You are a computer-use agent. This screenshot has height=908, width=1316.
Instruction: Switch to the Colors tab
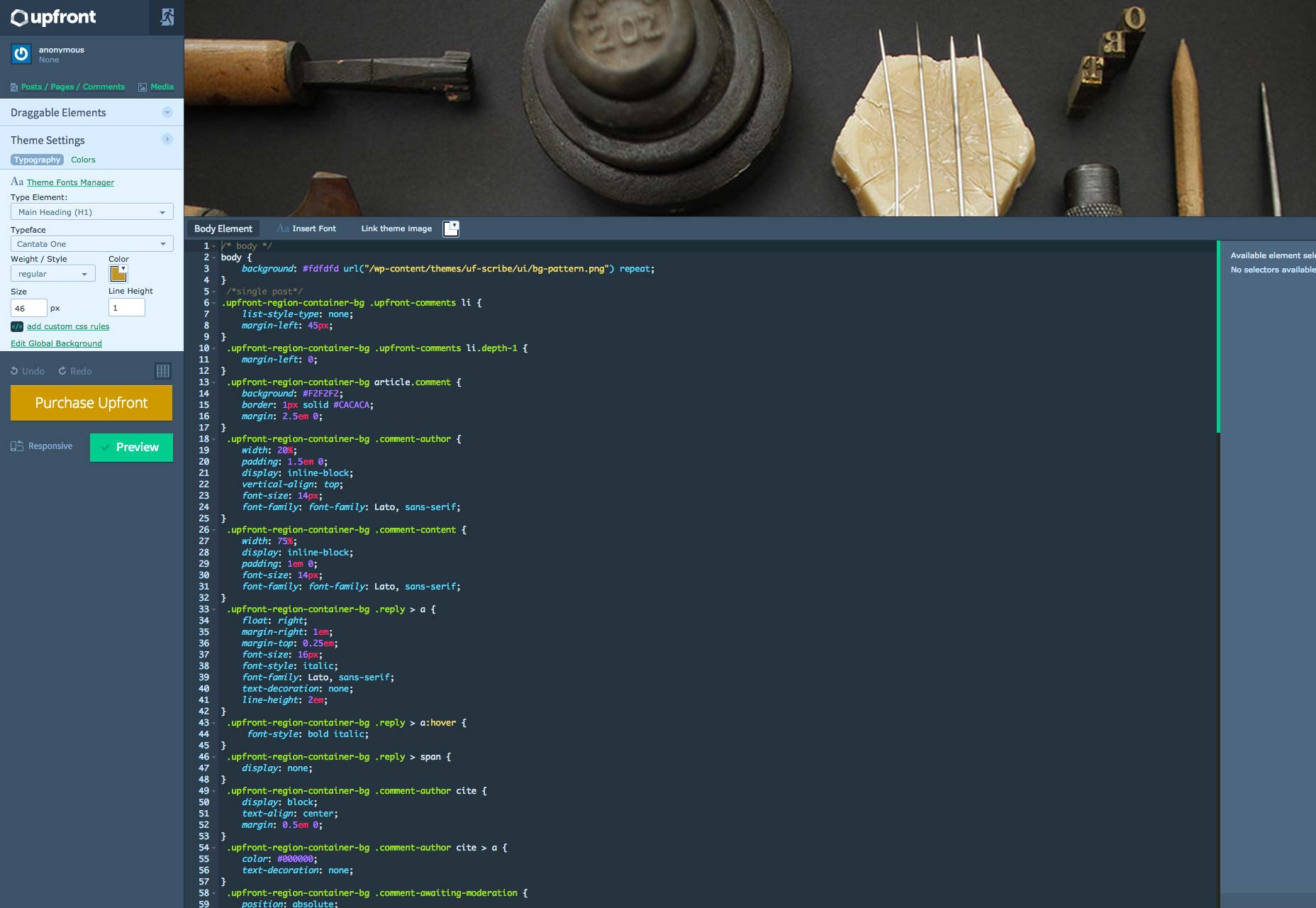click(83, 160)
